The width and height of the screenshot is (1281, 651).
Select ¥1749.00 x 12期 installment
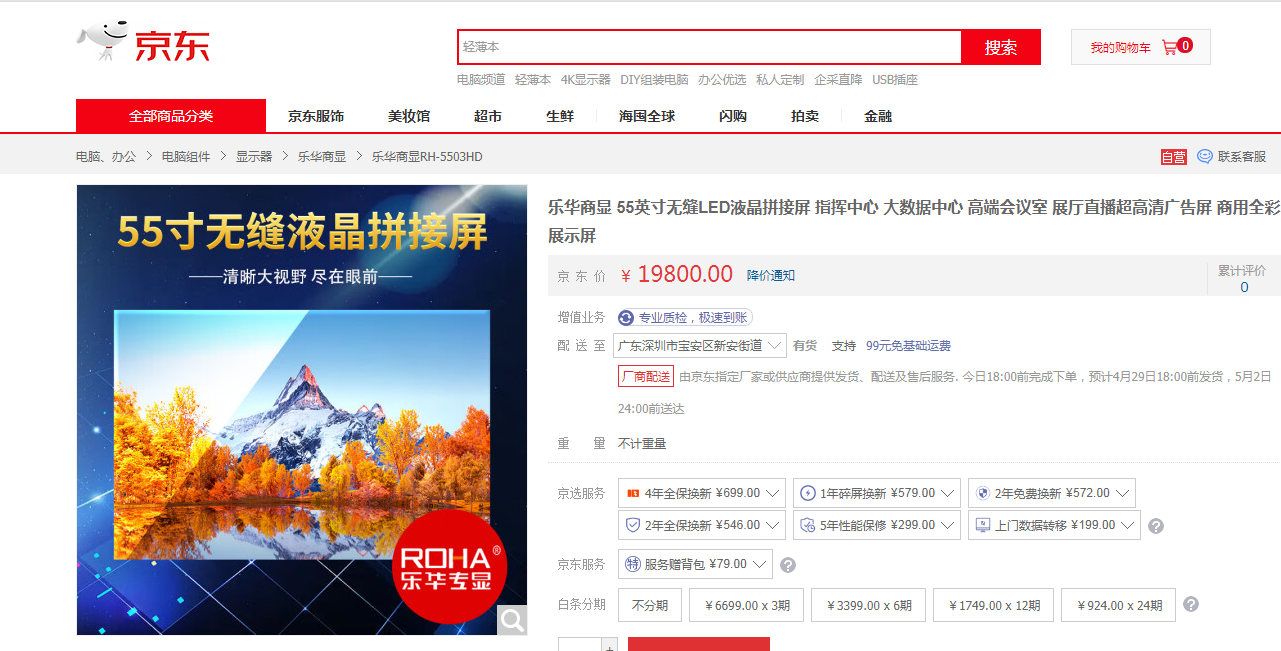(993, 605)
